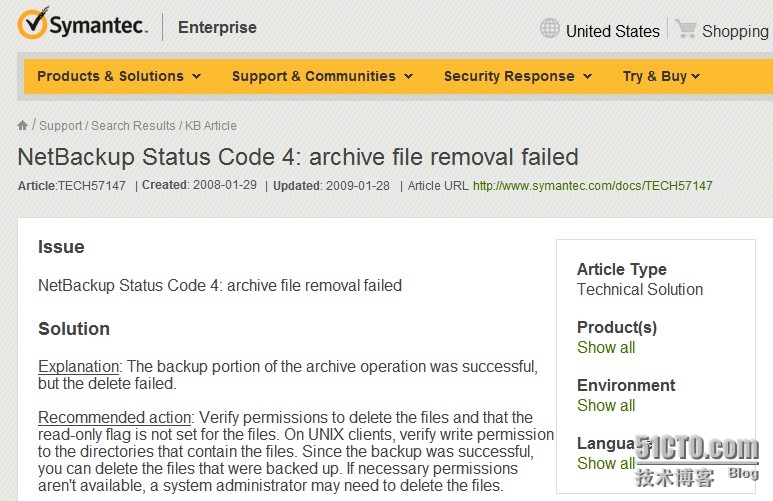Click the Symantec wordmark text
Viewport: 773px width, 501px height.
(x=99, y=27)
